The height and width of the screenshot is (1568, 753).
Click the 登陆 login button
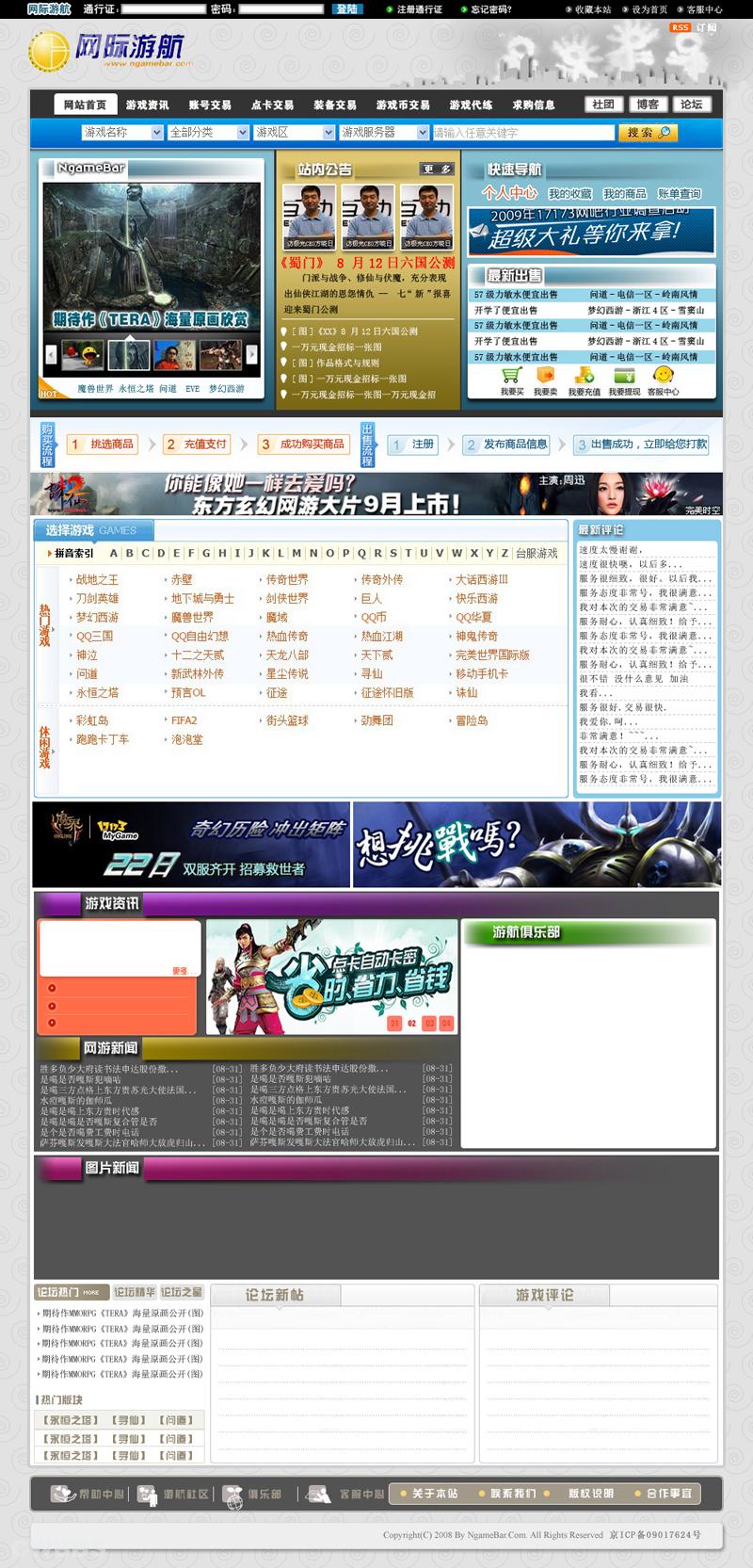347,9
